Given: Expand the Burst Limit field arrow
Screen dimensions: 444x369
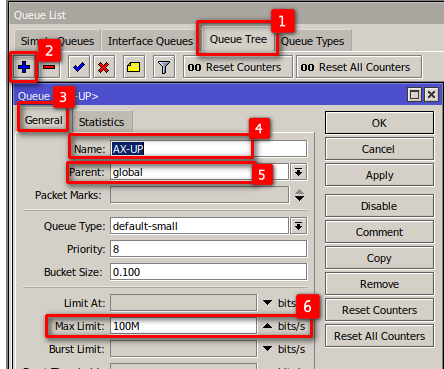Looking at the screenshot, I should [x=267, y=349].
